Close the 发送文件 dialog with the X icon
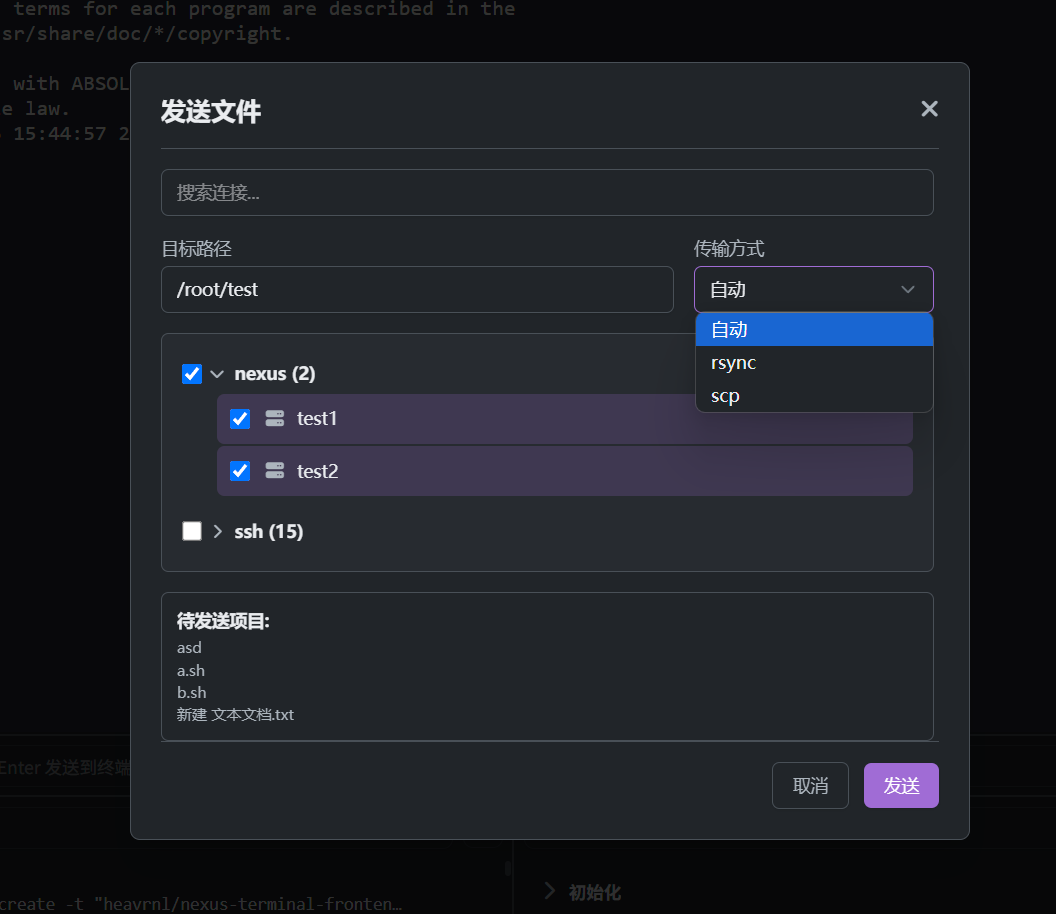 tap(929, 109)
